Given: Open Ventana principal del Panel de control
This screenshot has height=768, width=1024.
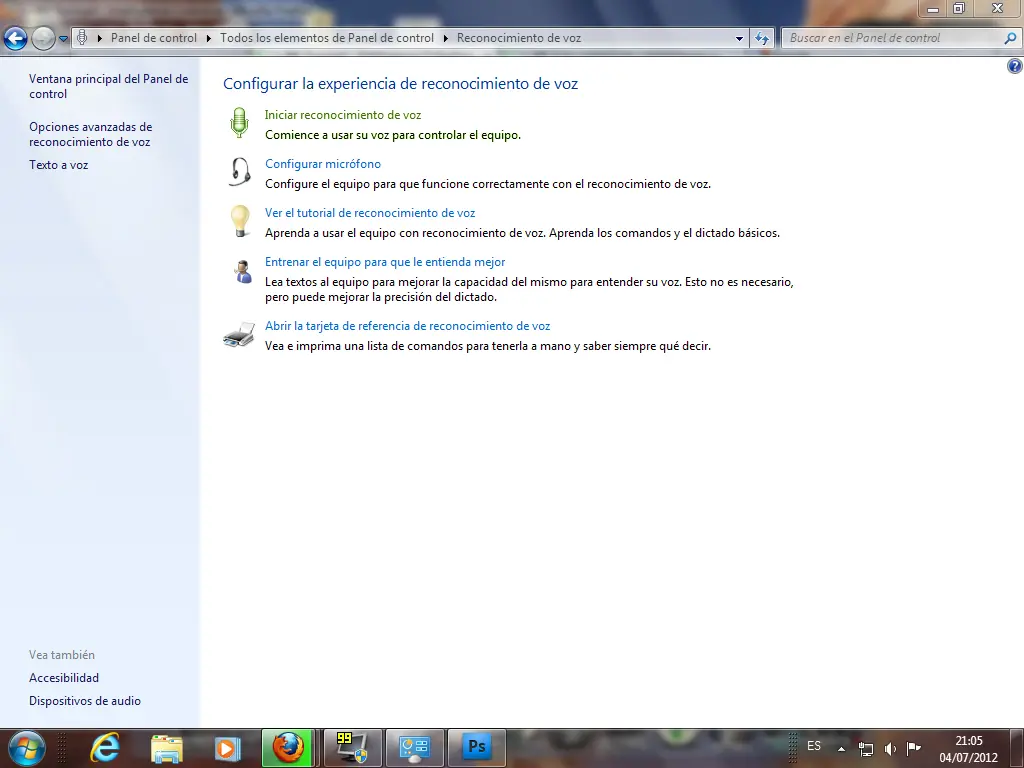Looking at the screenshot, I should click(108, 86).
